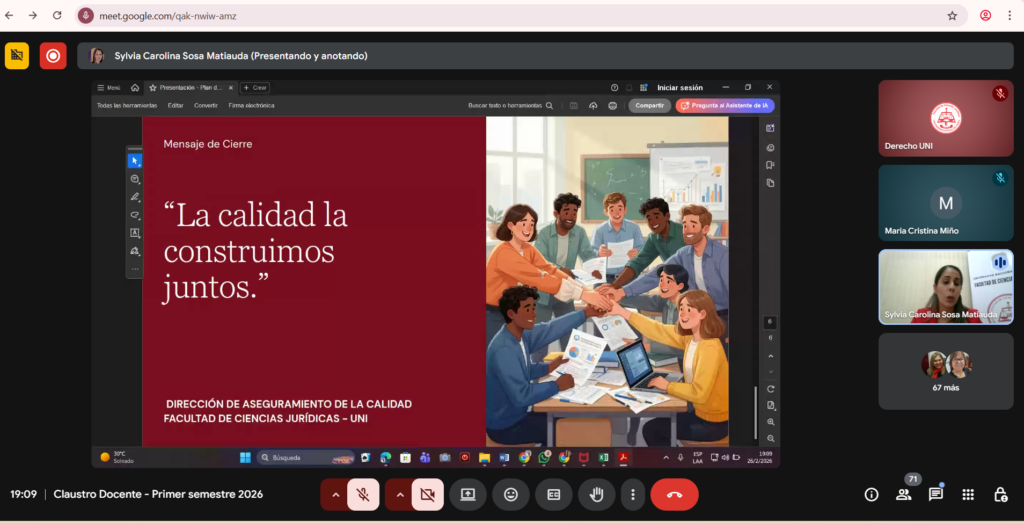The width and height of the screenshot is (1024, 523).
Task: Open the chat panel with everyone
Action: tap(936, 494)
